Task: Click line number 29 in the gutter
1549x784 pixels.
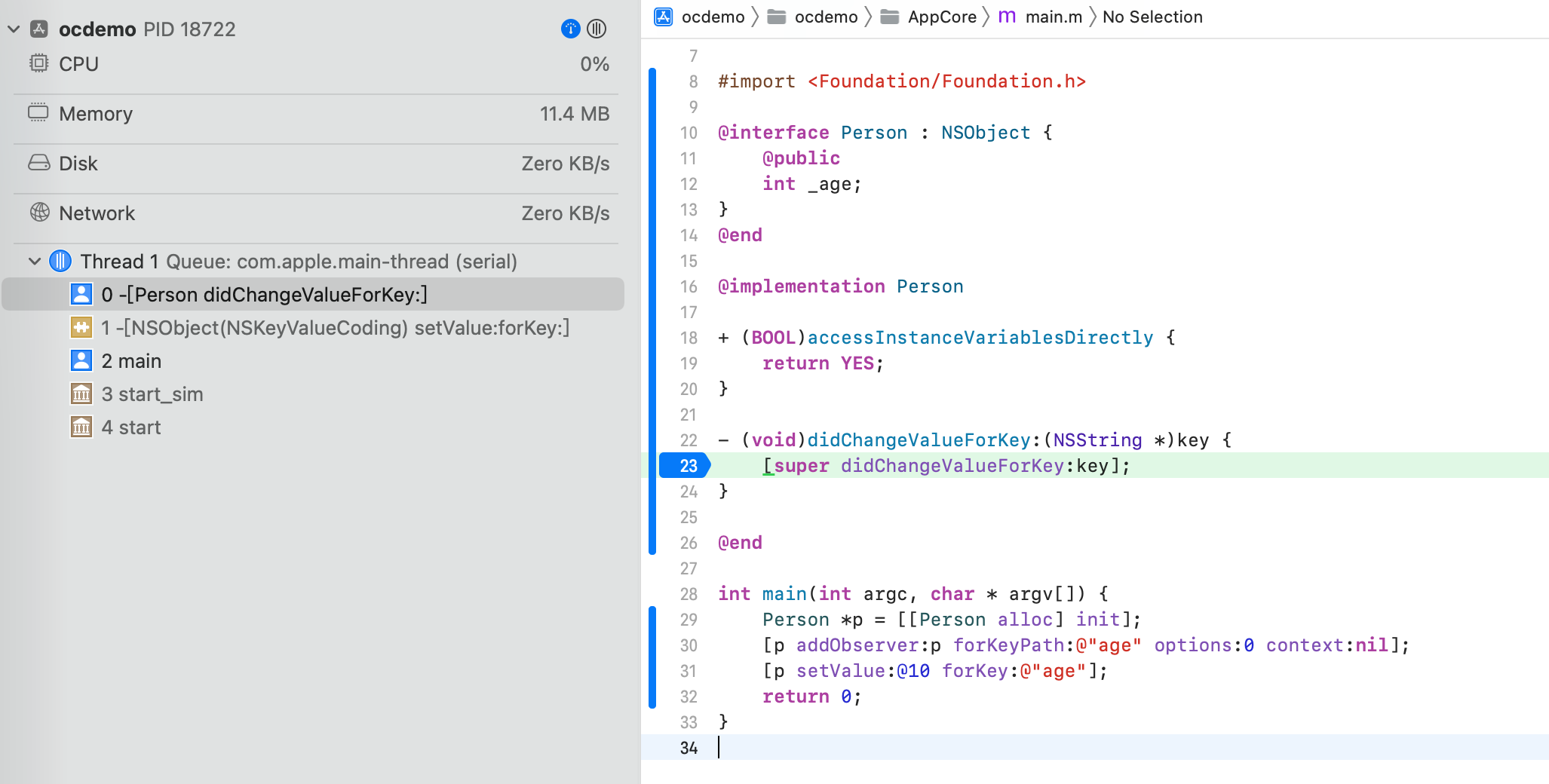Action: (689, 620)
